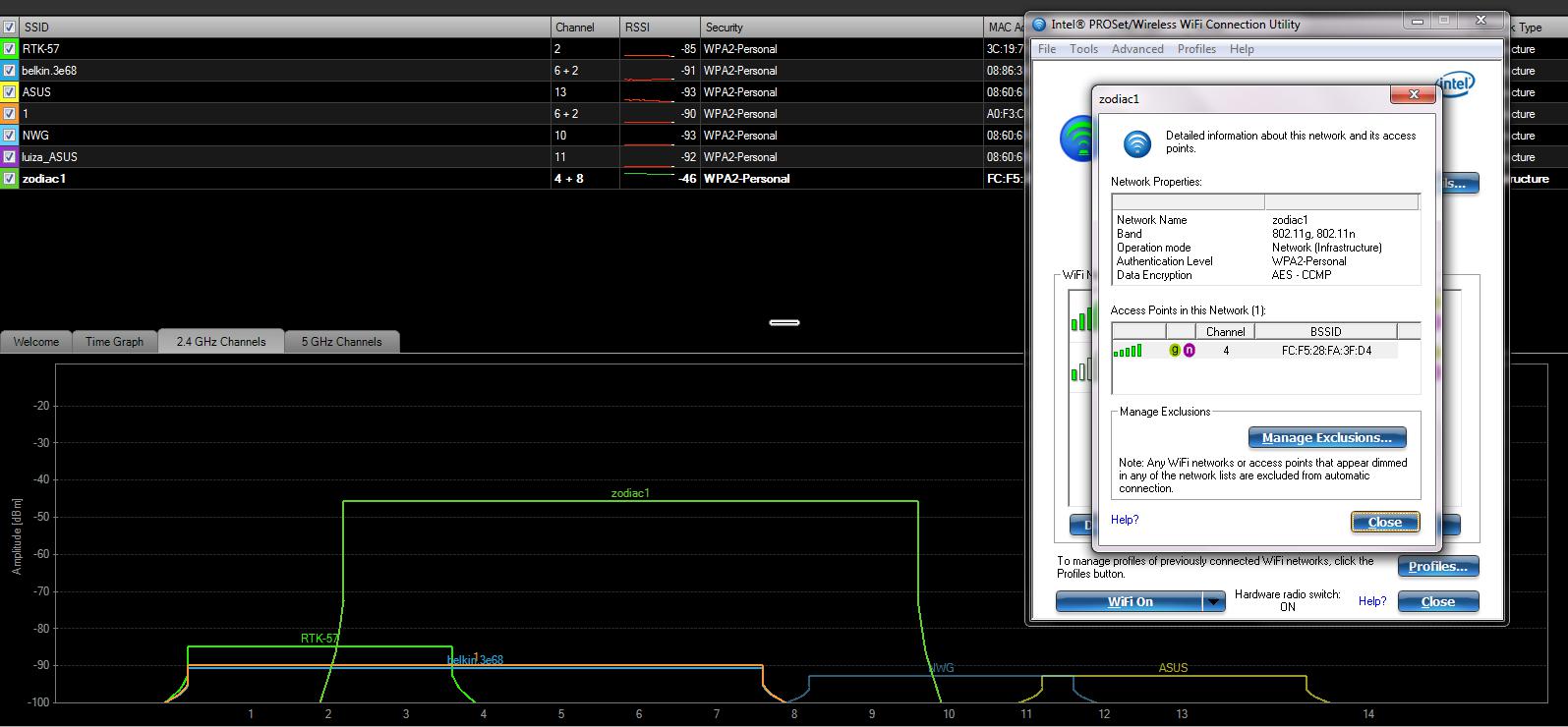Uncheck the zodiac1 network checkbox
The width and height of the screenshot is (1568, 727).
(x=10, y=179)
